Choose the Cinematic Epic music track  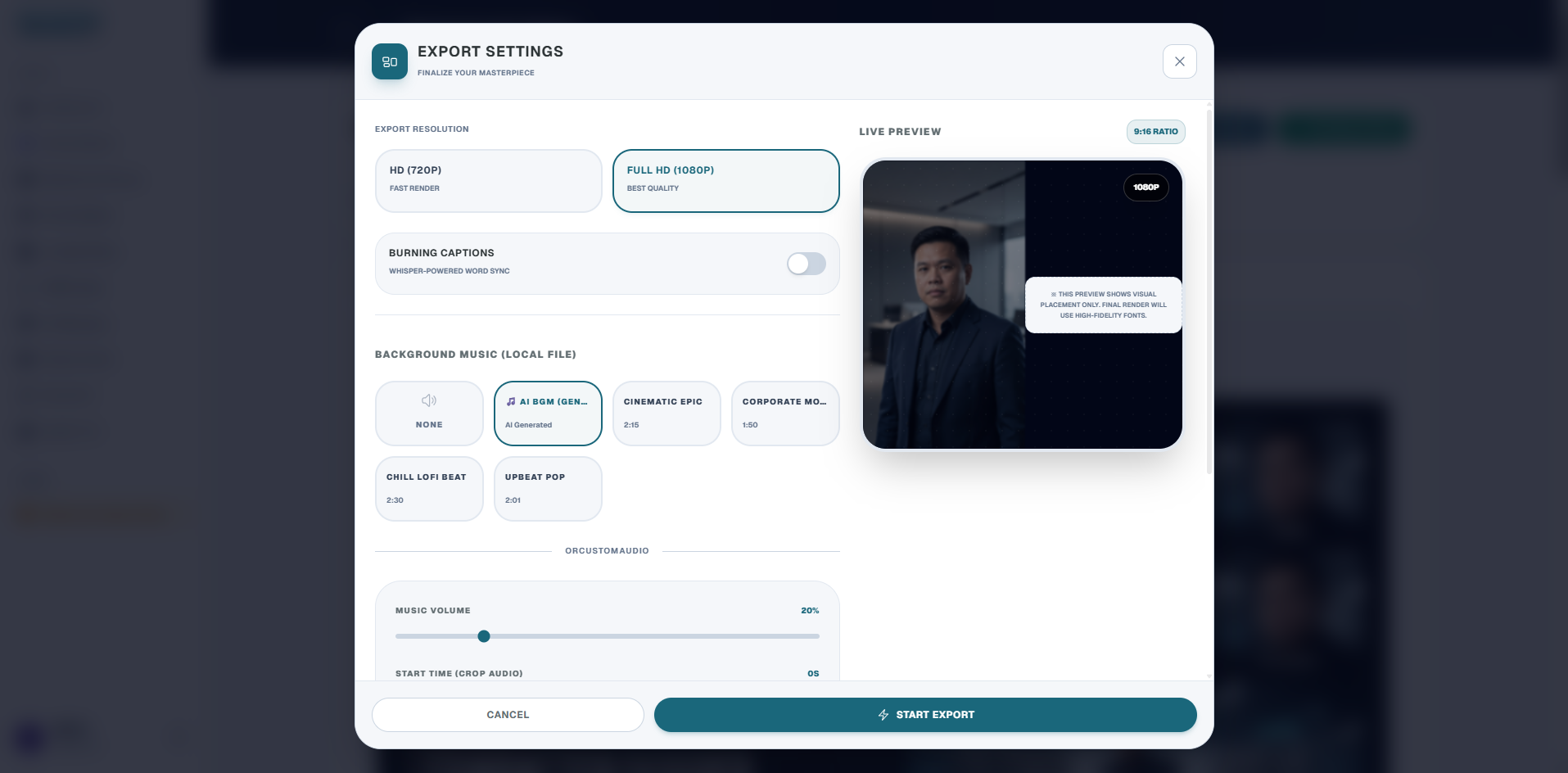[x=667, y=414]
